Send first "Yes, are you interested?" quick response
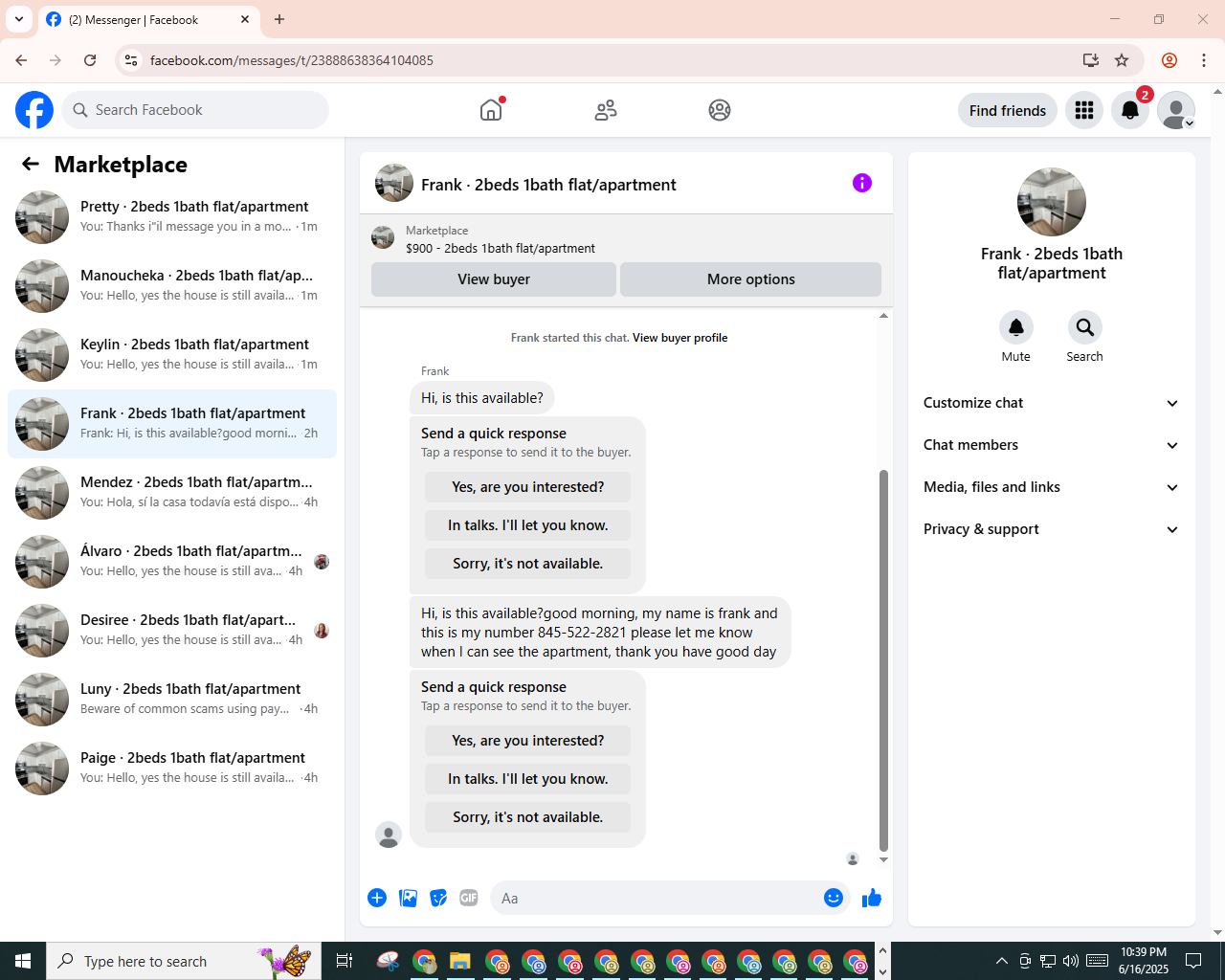The height and width of the screenshot is (980, 1225). pyautogui.click(x=528, y=487)
